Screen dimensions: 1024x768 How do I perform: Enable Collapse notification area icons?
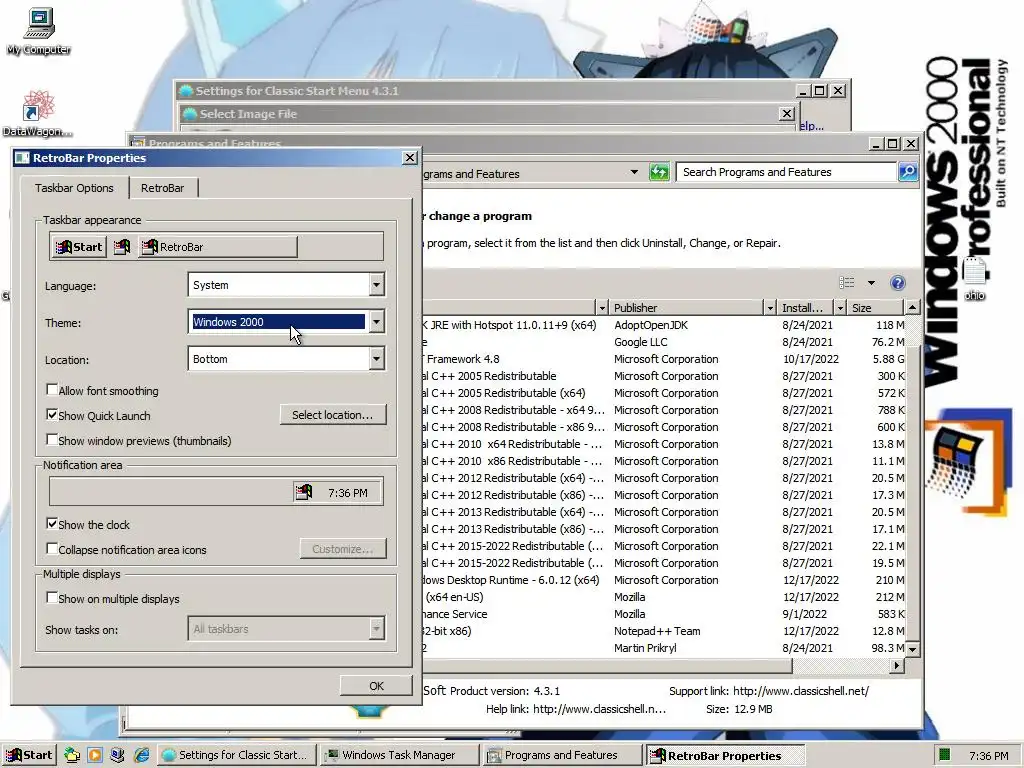click(x=52, y=549)
